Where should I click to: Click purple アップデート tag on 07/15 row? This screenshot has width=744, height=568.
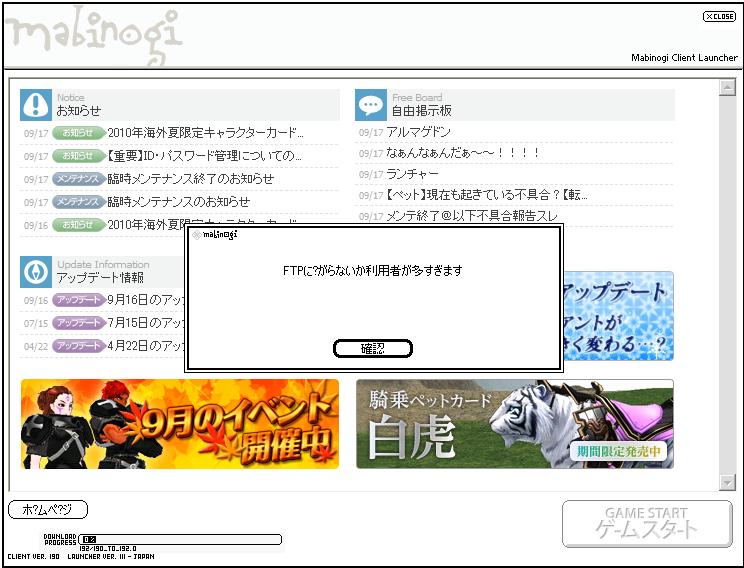[x=78, y=323]
